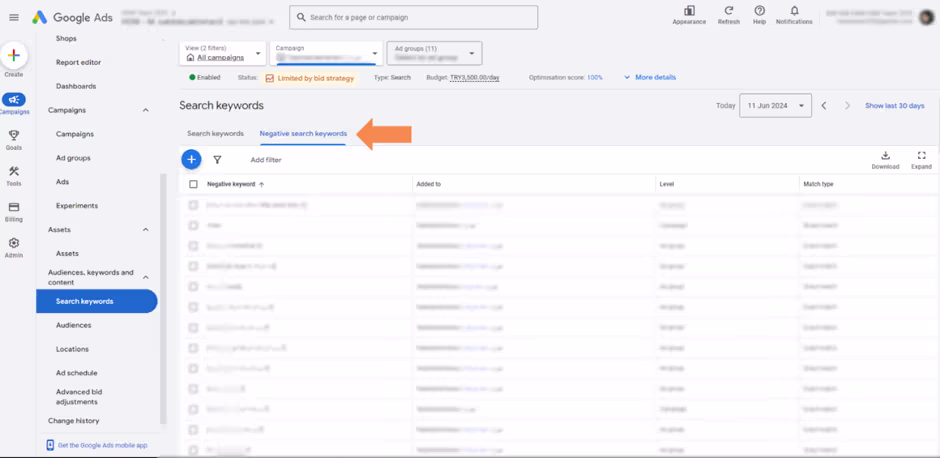Click the Create plus button

[14, 56]
